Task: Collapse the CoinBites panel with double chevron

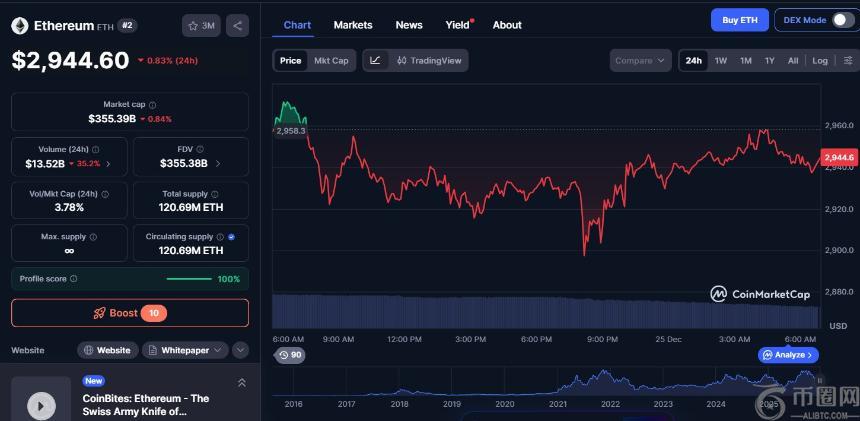Action: point(241,383)
